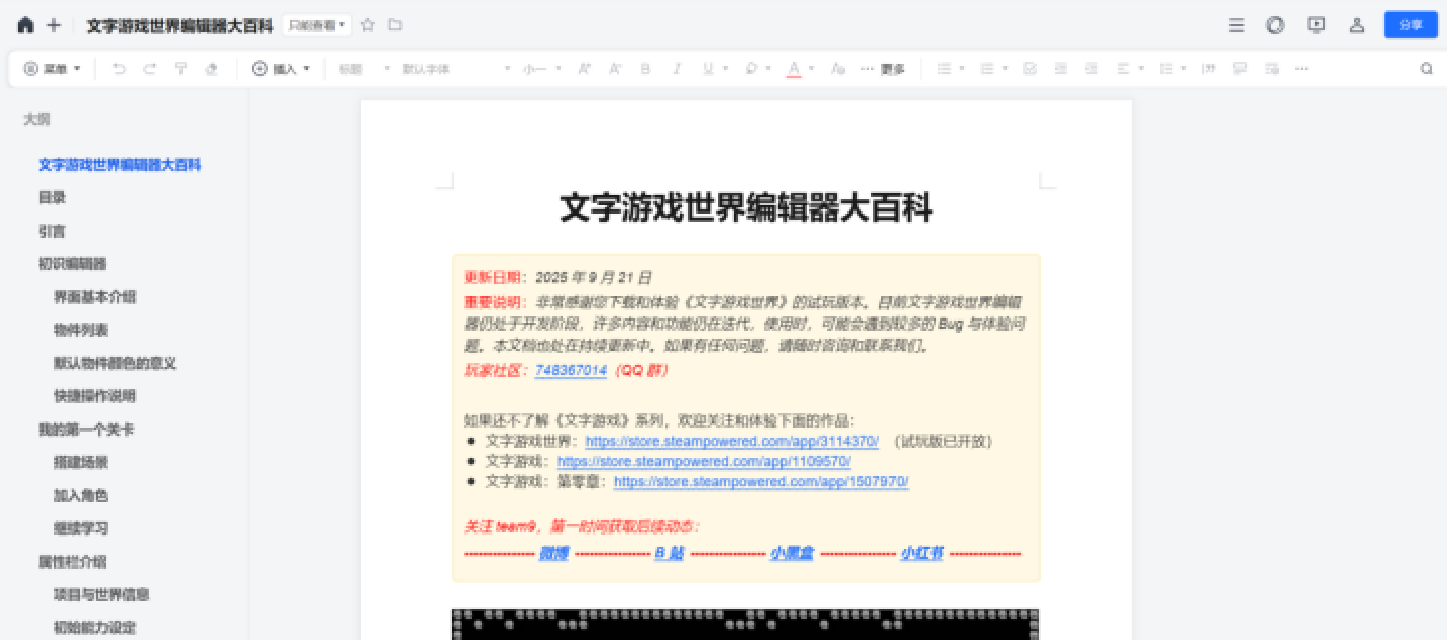
Task: Open the Steam link for app 1109570
Action: (703, 461)
